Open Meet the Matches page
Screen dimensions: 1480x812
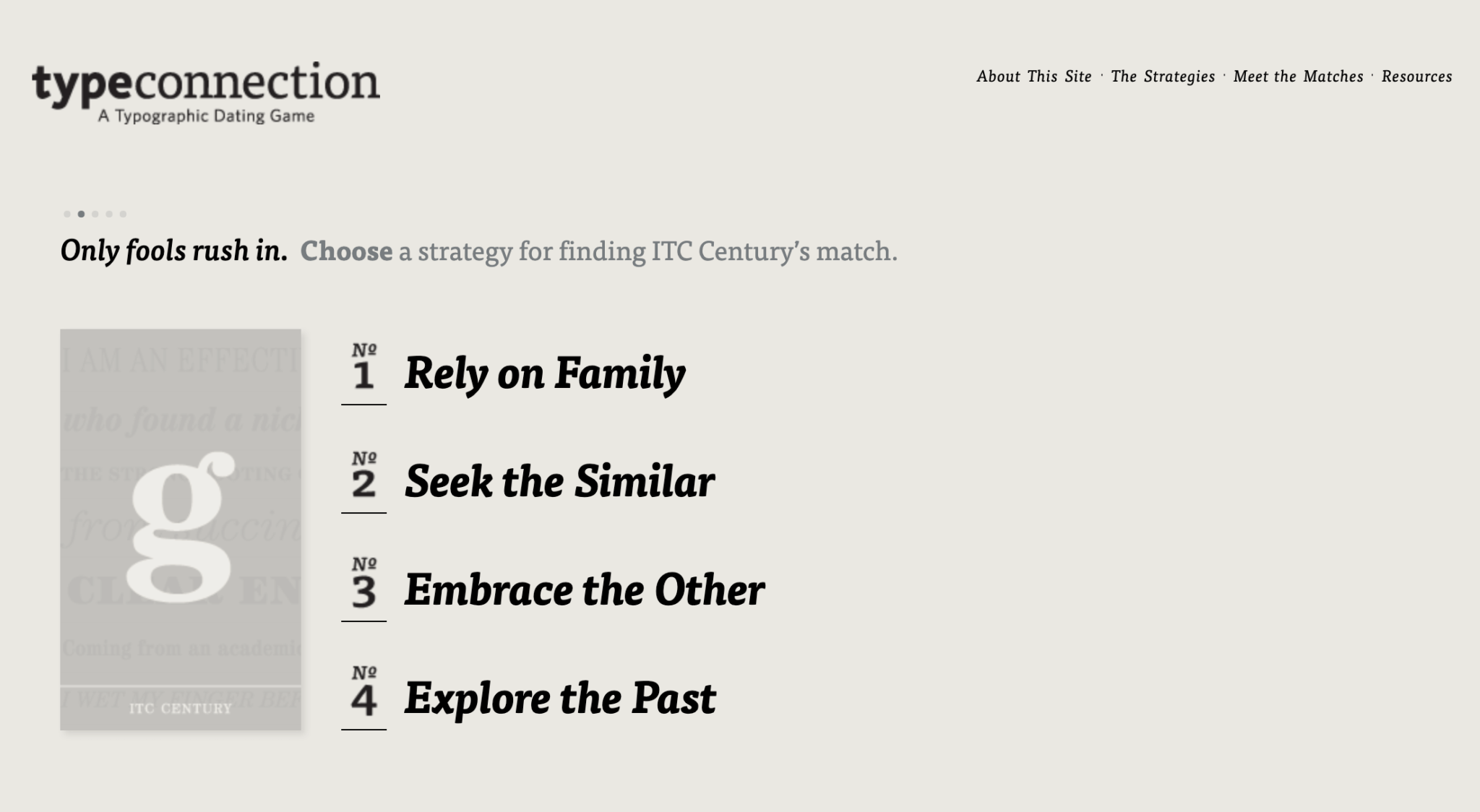tap(1298, 77)
